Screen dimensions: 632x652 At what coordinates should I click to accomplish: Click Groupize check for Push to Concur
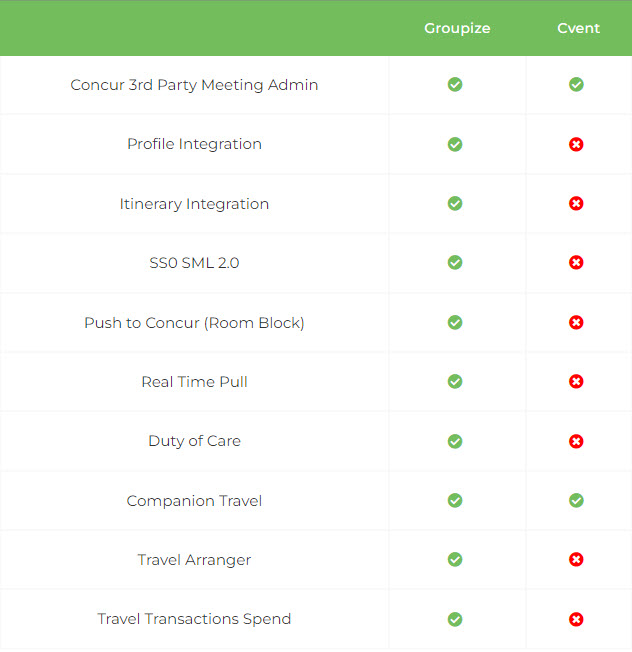455,322
